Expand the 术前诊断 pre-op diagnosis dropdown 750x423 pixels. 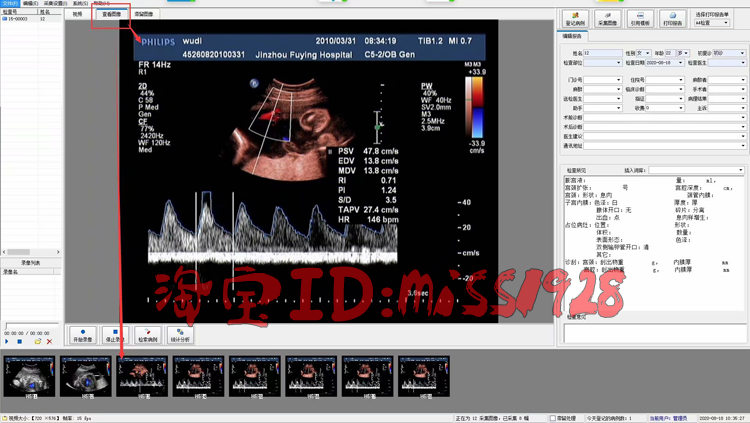pos(743,117)
